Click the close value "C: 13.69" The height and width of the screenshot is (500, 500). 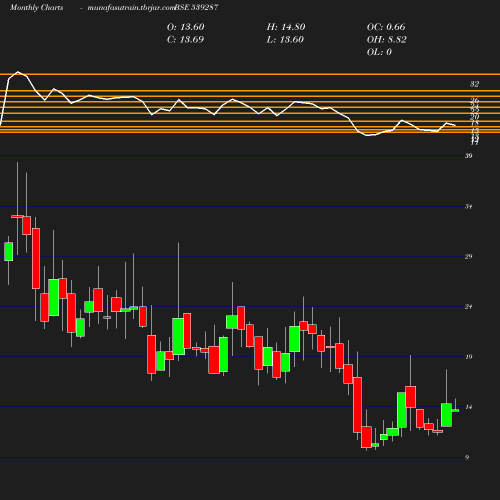pos(185,39)
